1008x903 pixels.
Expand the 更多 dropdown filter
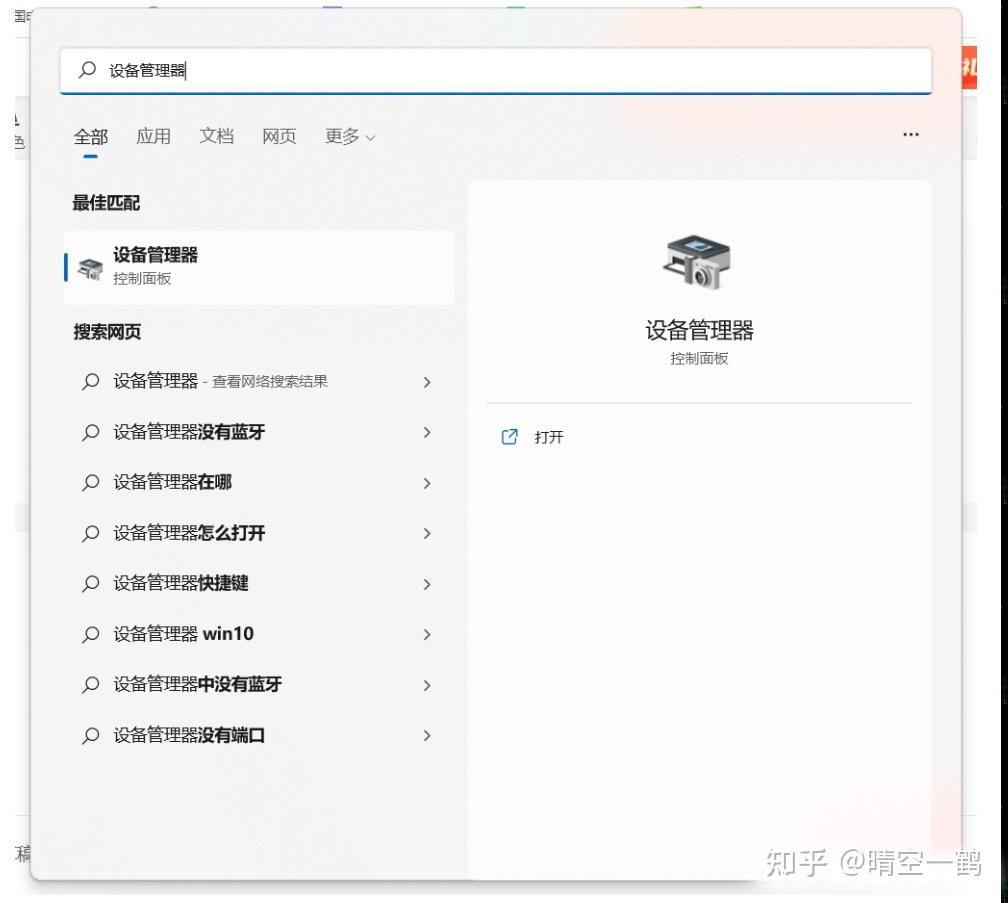click(x=350, y=136)
